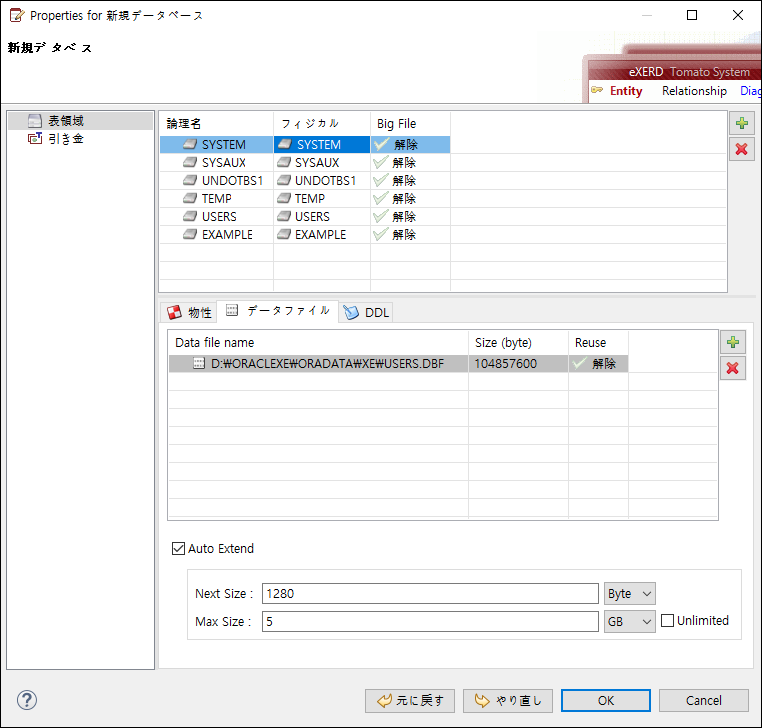Click the Size (byte) column header
Viewport: 762px width, 728px height.
click(x=519, y=343)
